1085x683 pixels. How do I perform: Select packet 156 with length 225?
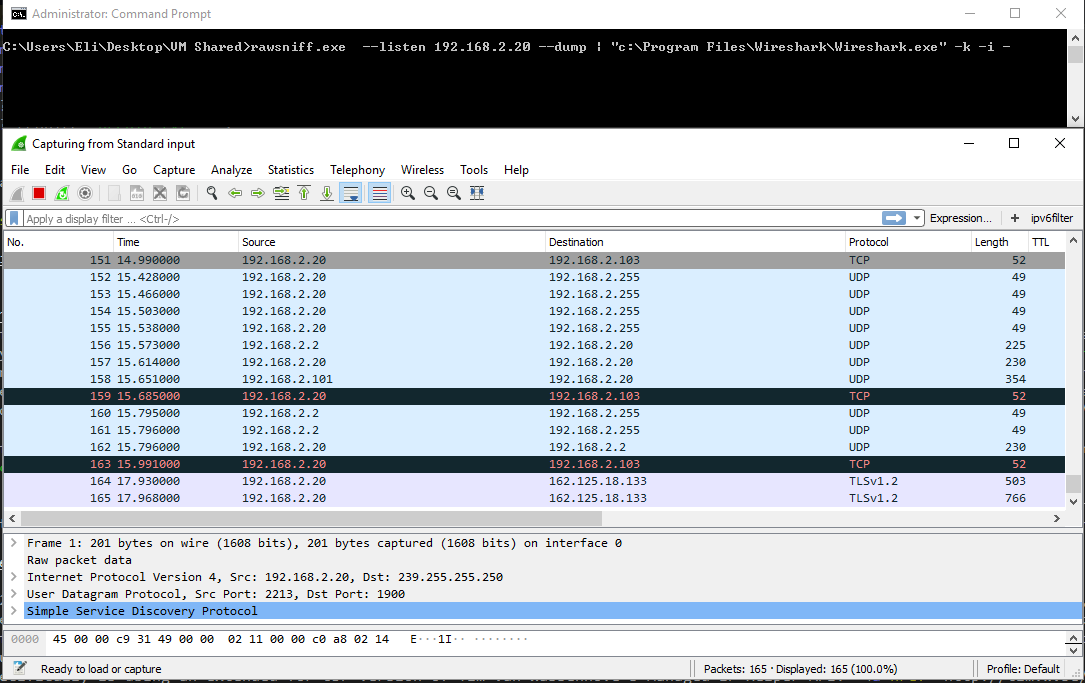pyautogui.click(x=534, y=345)
